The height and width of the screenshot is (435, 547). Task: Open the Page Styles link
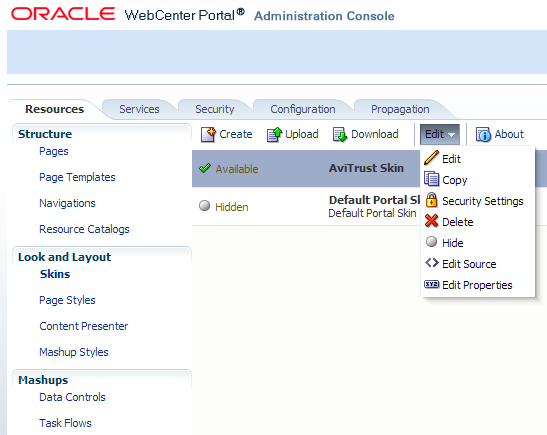[x=67, y=300]
